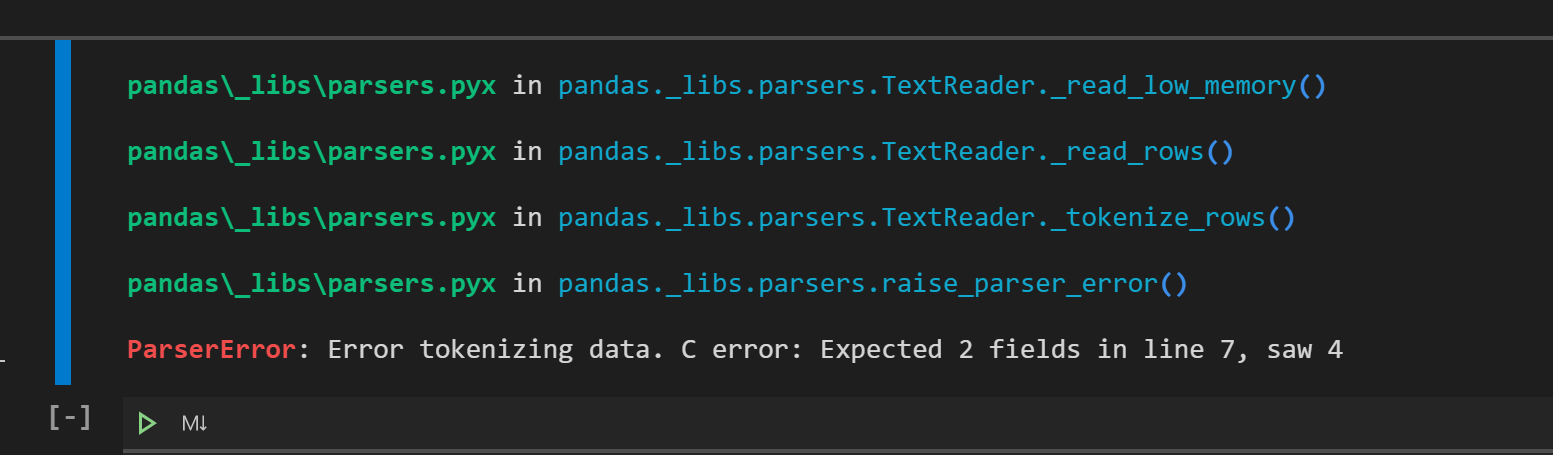Click the TextReader._tokenize_rows function name

pyautogui.click(x=1073, y=218)
